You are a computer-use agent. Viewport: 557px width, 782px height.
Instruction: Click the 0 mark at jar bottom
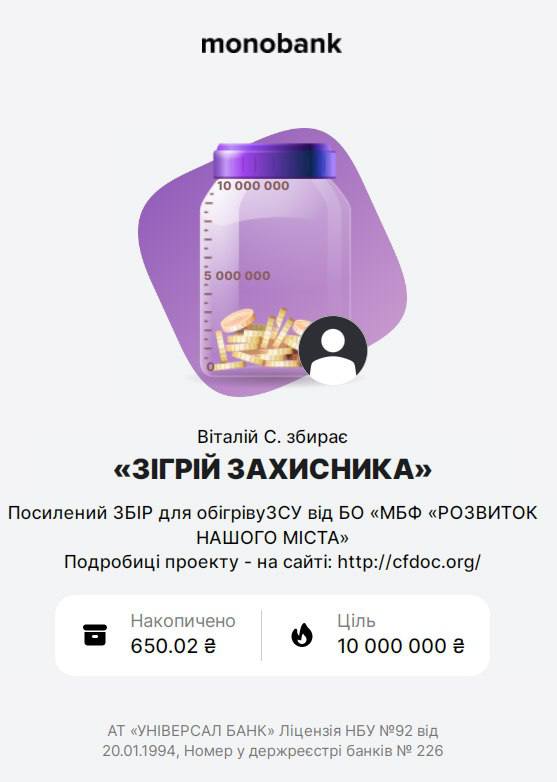[210, 367]
